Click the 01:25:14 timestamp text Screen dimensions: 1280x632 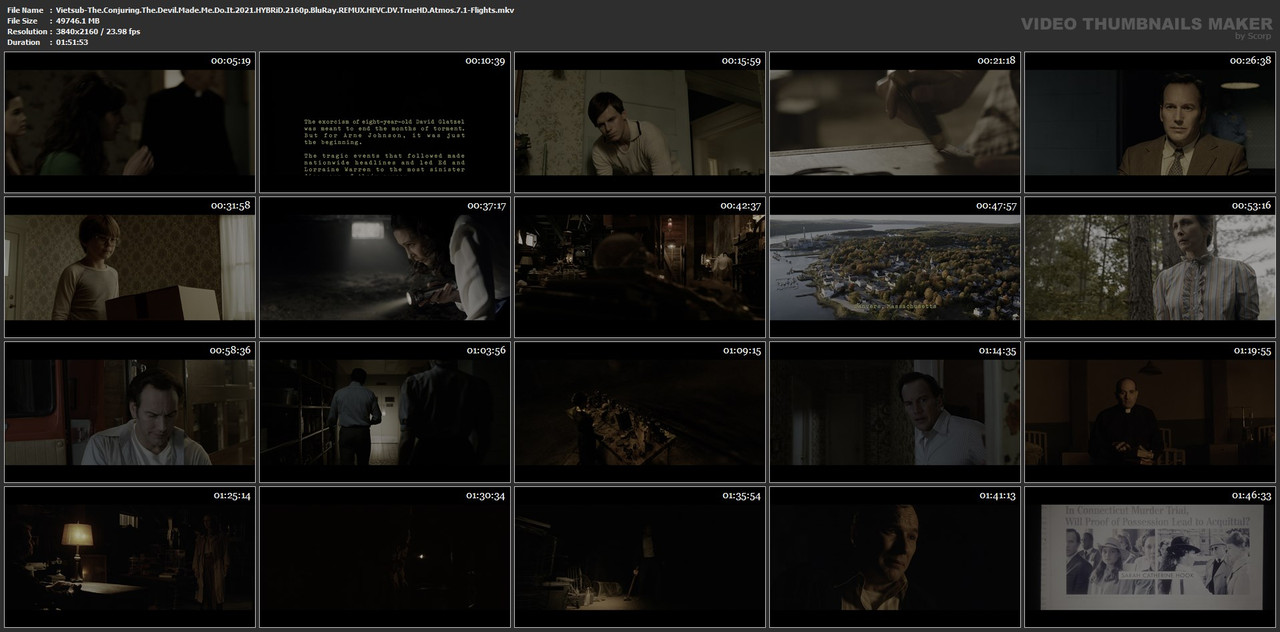click(x=231, y=495)
